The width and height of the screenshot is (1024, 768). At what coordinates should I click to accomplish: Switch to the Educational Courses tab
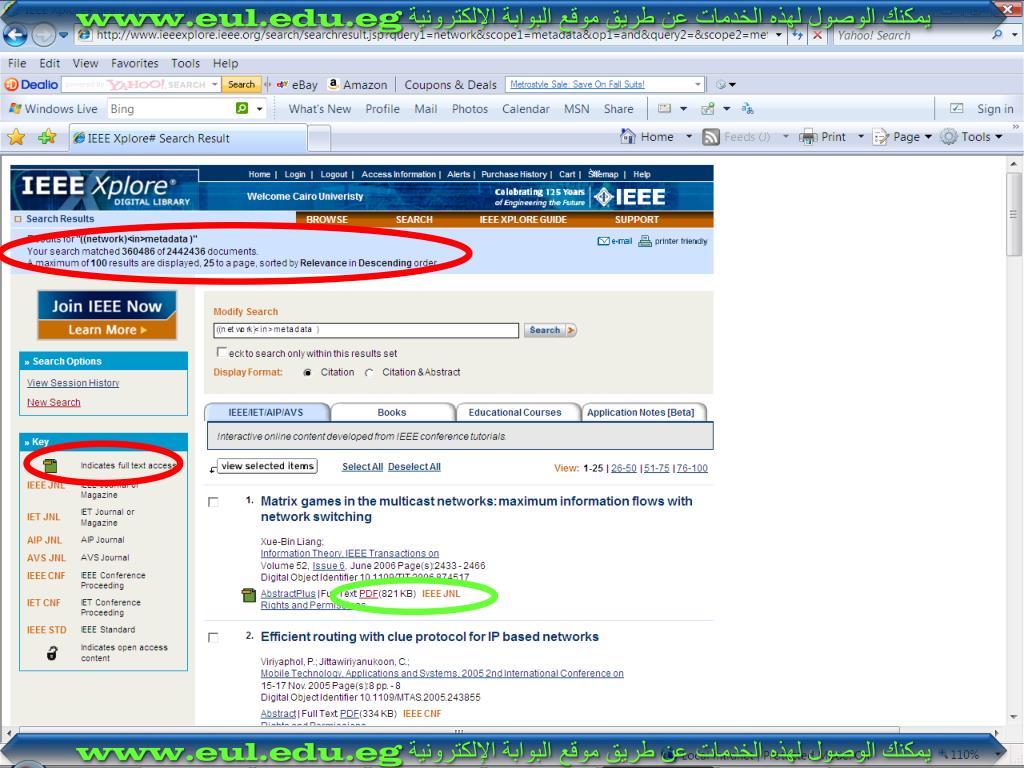pyautogui.click(x=515, y=412)
